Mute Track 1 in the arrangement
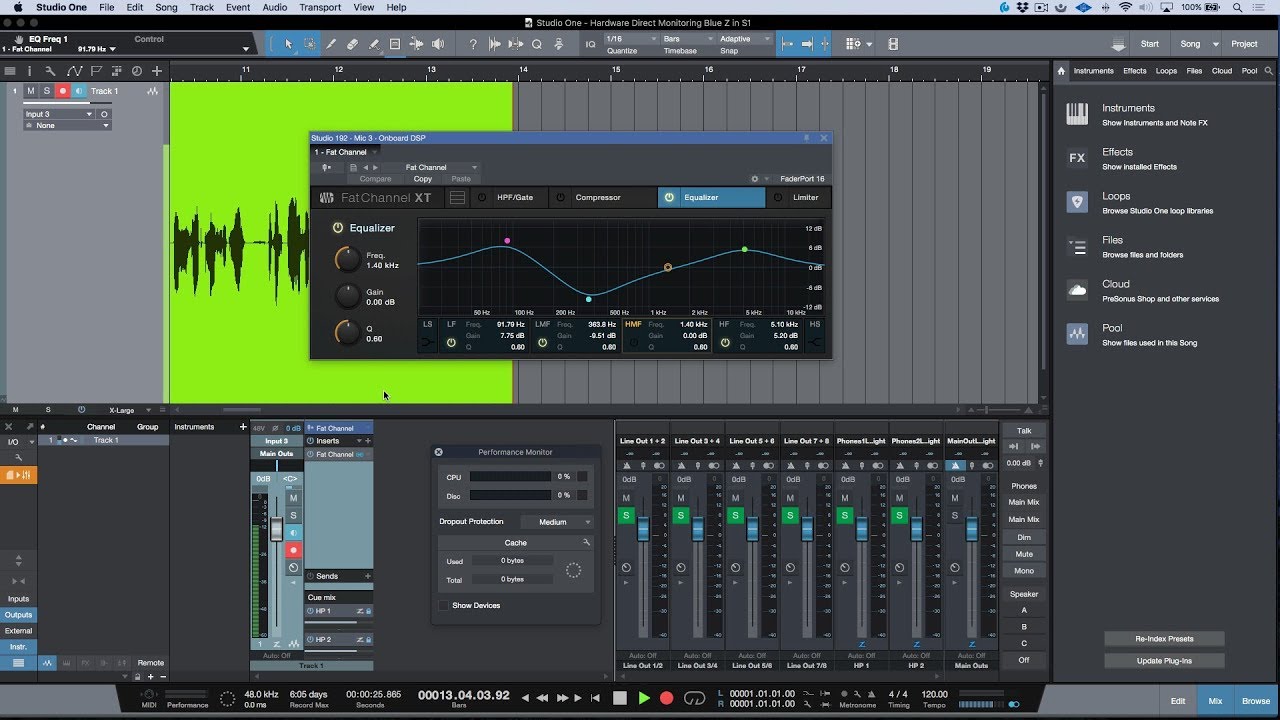This screenshot has height=720, width=1280. point(31,91)
